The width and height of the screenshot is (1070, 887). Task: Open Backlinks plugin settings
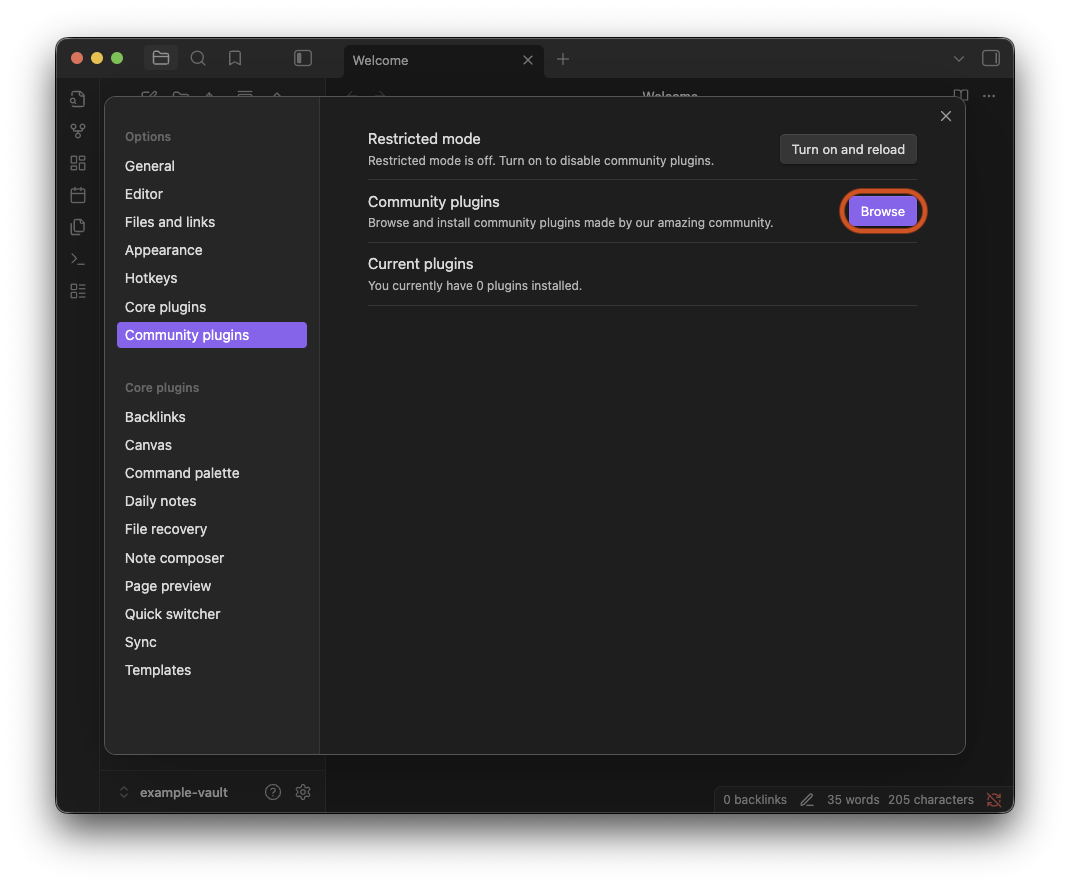[212, 417]
